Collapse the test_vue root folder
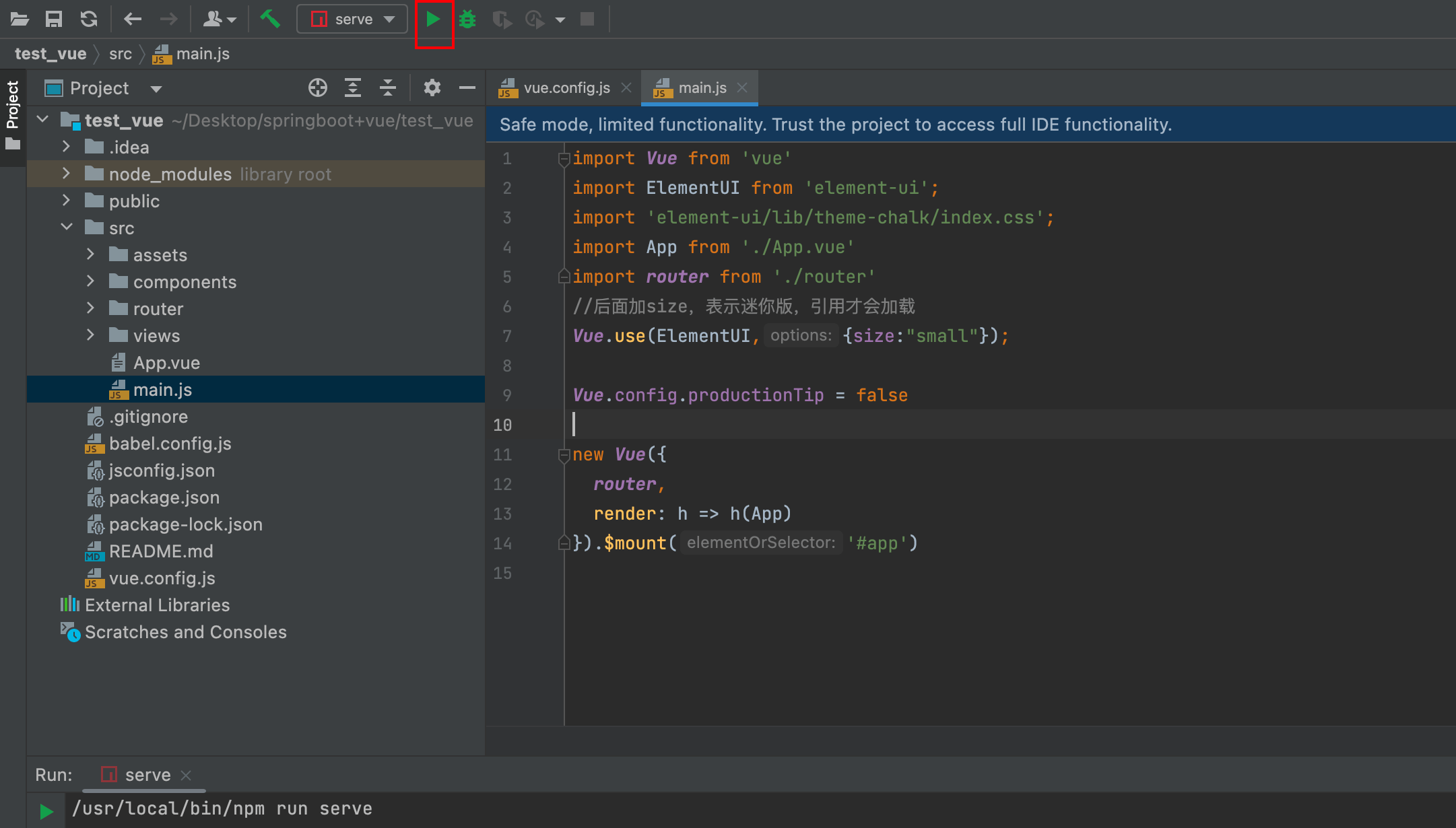This screenshot has width=1456, height=828. tap(42, 120)
